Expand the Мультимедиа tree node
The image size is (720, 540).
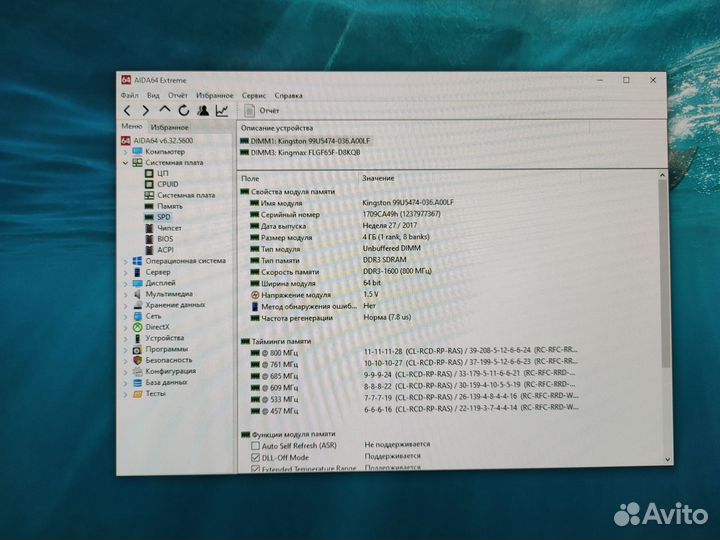click(x=125, y=294)
